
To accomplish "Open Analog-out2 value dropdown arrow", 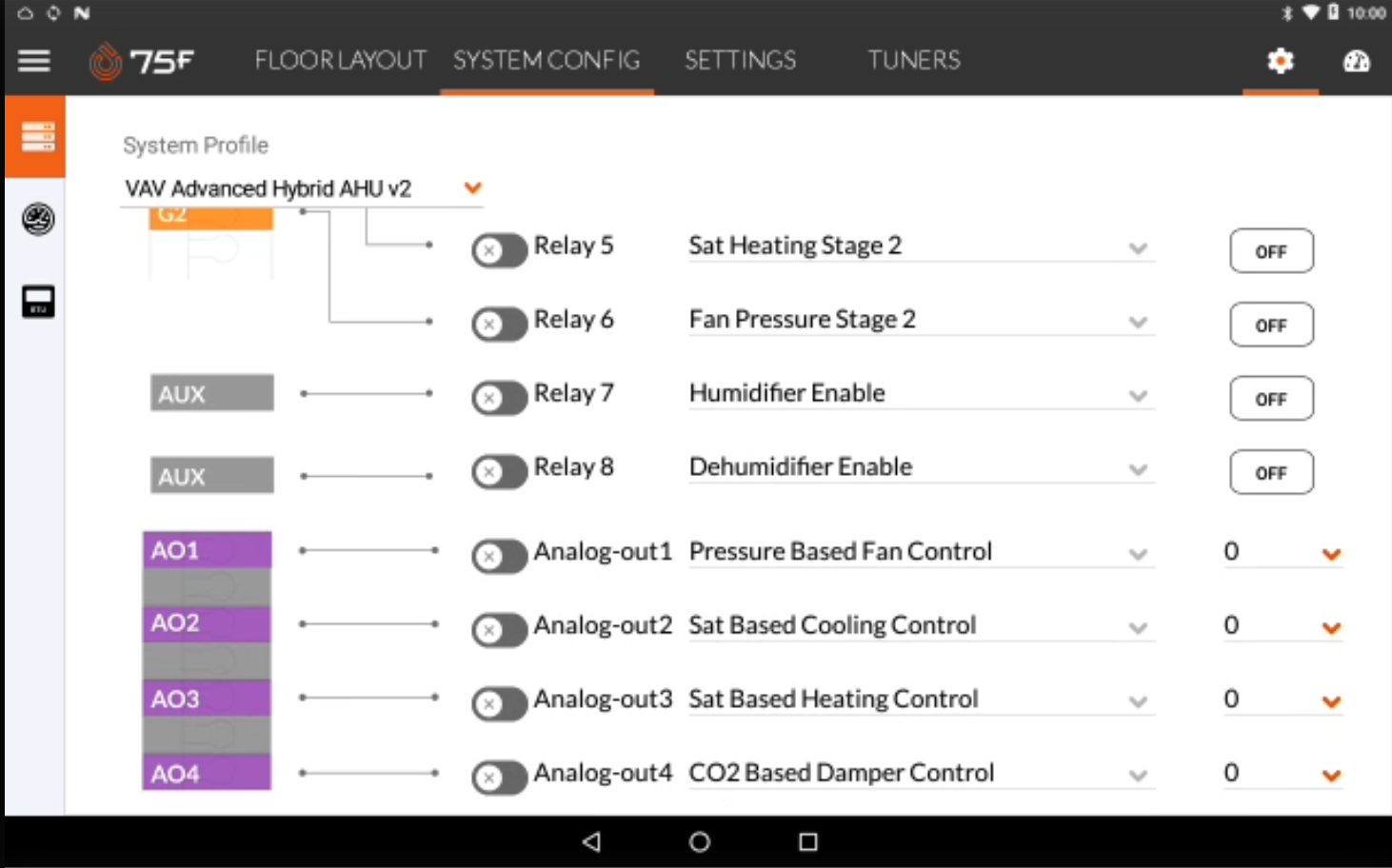I will coord(1331,628).
